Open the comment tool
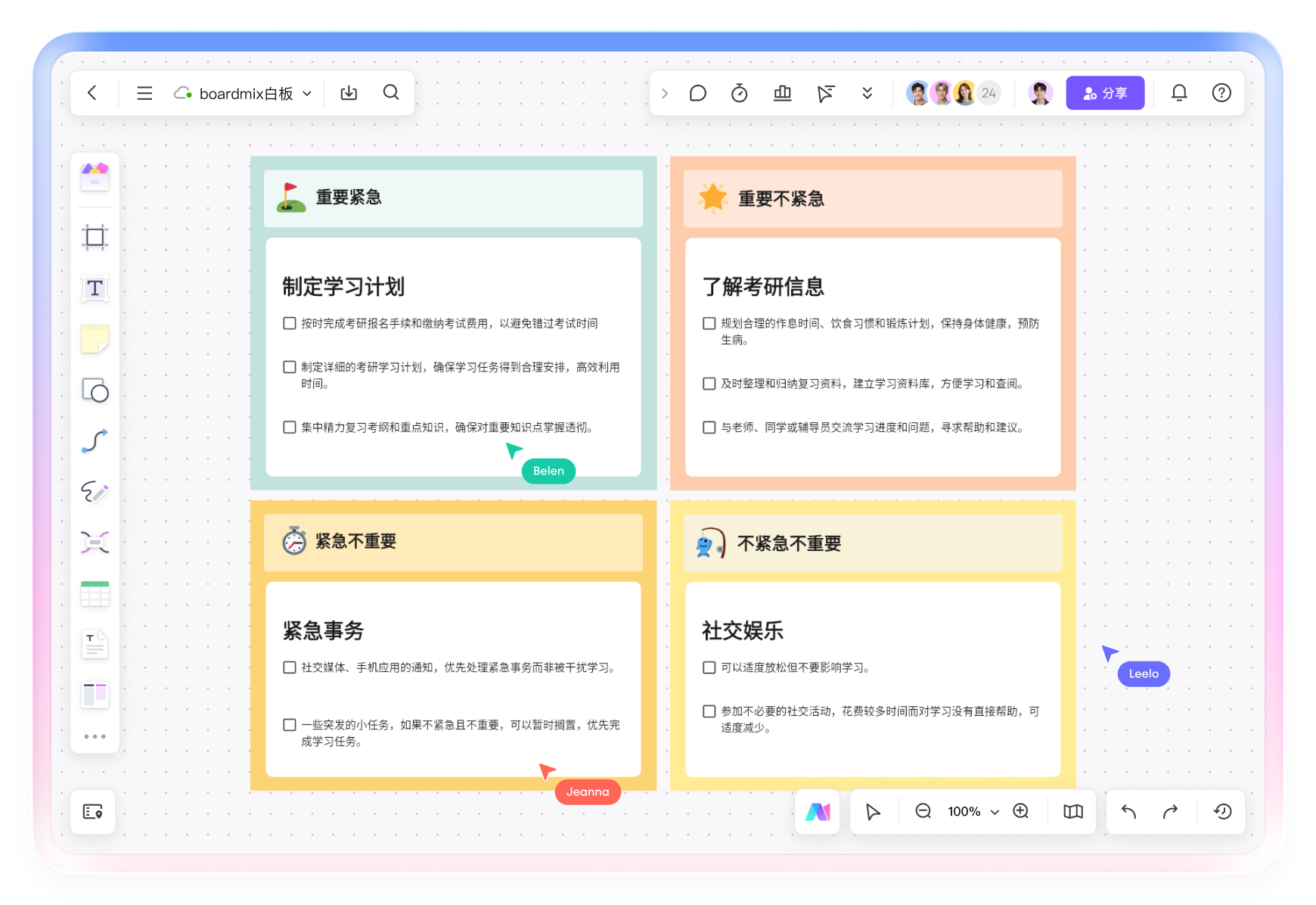The width and height of the screenshot is (1316, 905). pos(697,93)
